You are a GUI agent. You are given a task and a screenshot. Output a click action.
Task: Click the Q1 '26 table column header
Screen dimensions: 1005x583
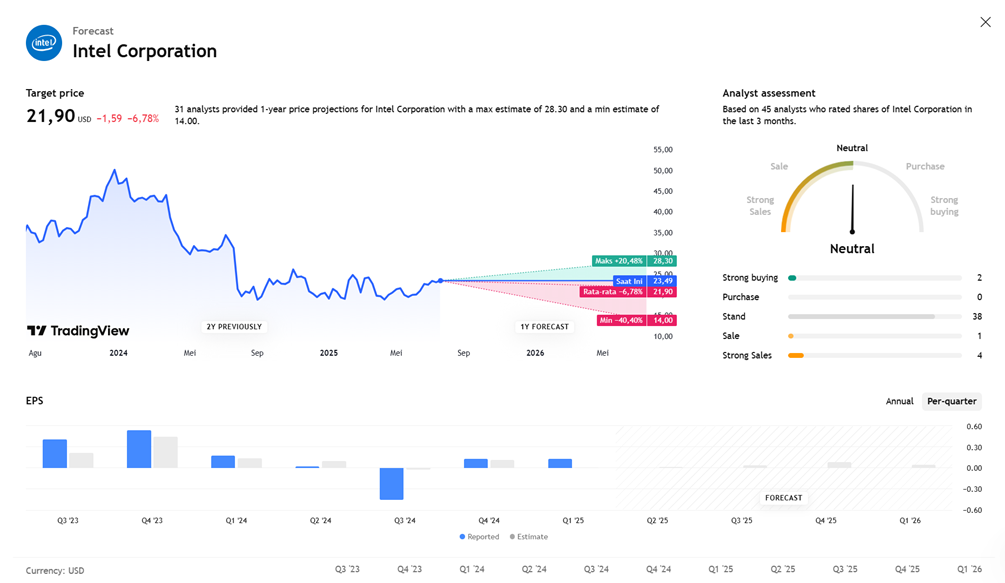(969, 569)
